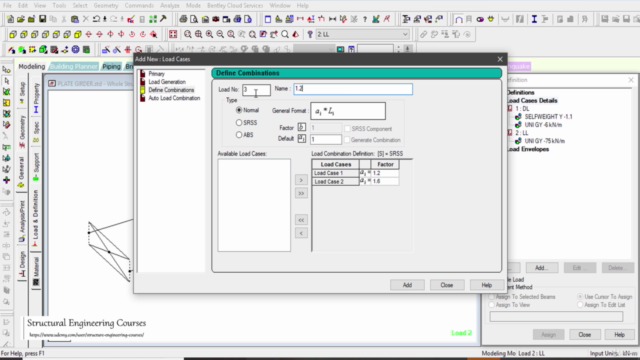
Task: Select Load Envelopes in definition tree
Action: [x=528, y=149]
